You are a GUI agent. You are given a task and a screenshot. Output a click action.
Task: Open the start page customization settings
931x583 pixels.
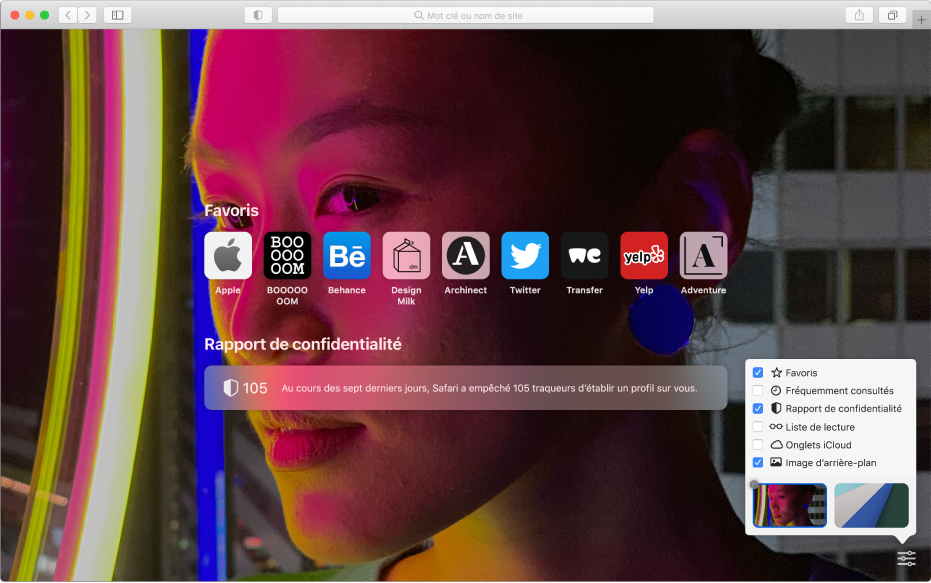click(905, 558)
